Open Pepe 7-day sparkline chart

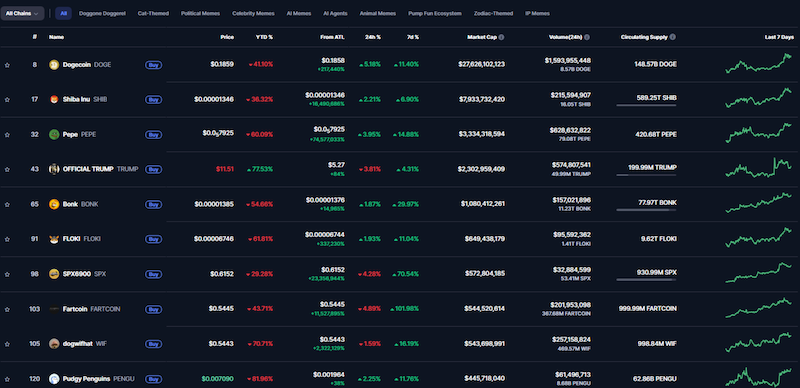(758, 133)
